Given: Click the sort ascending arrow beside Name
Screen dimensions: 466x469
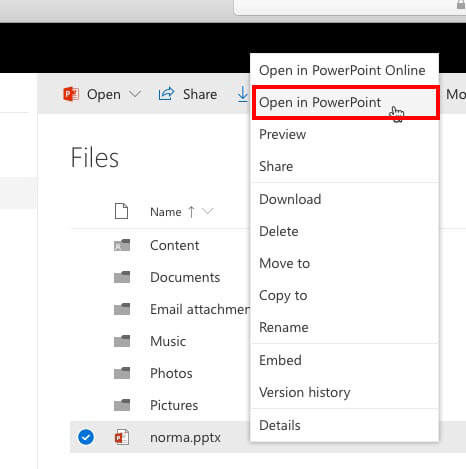Looking at the screenshot, I should [x=191, y=212].
